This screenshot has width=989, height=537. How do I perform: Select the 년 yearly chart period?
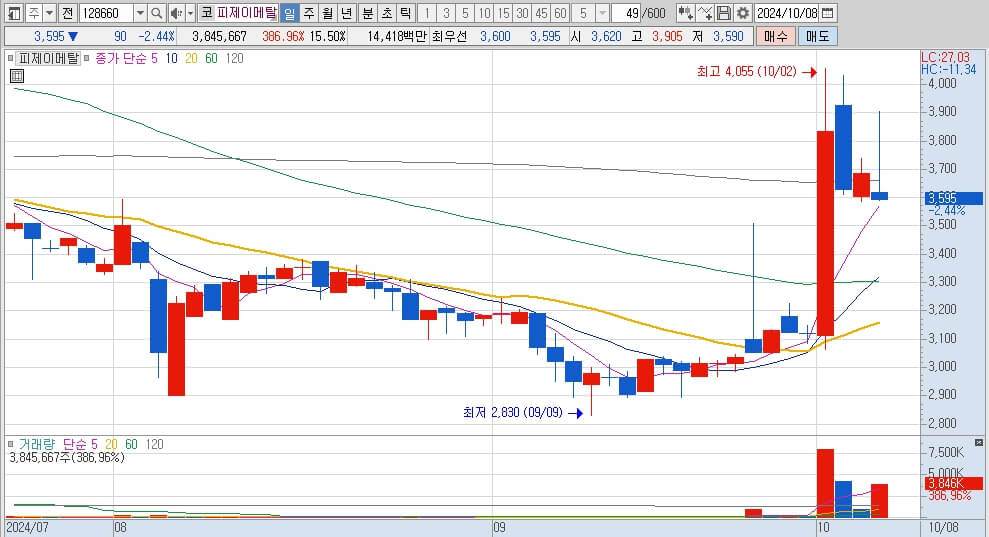346,13
